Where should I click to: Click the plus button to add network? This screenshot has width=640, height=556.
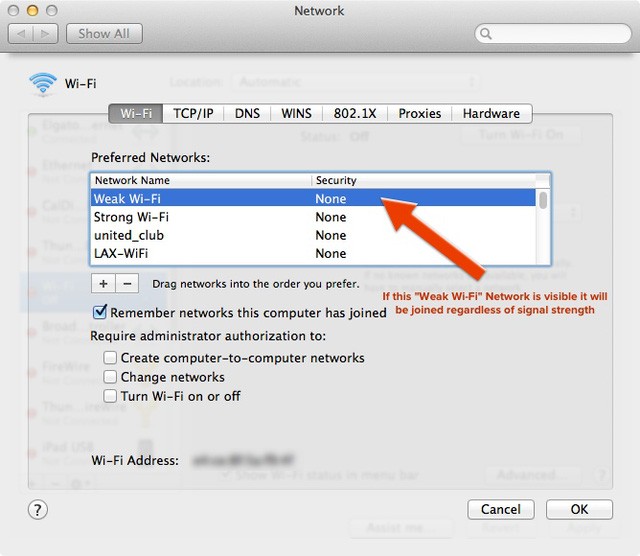[104, 283]
